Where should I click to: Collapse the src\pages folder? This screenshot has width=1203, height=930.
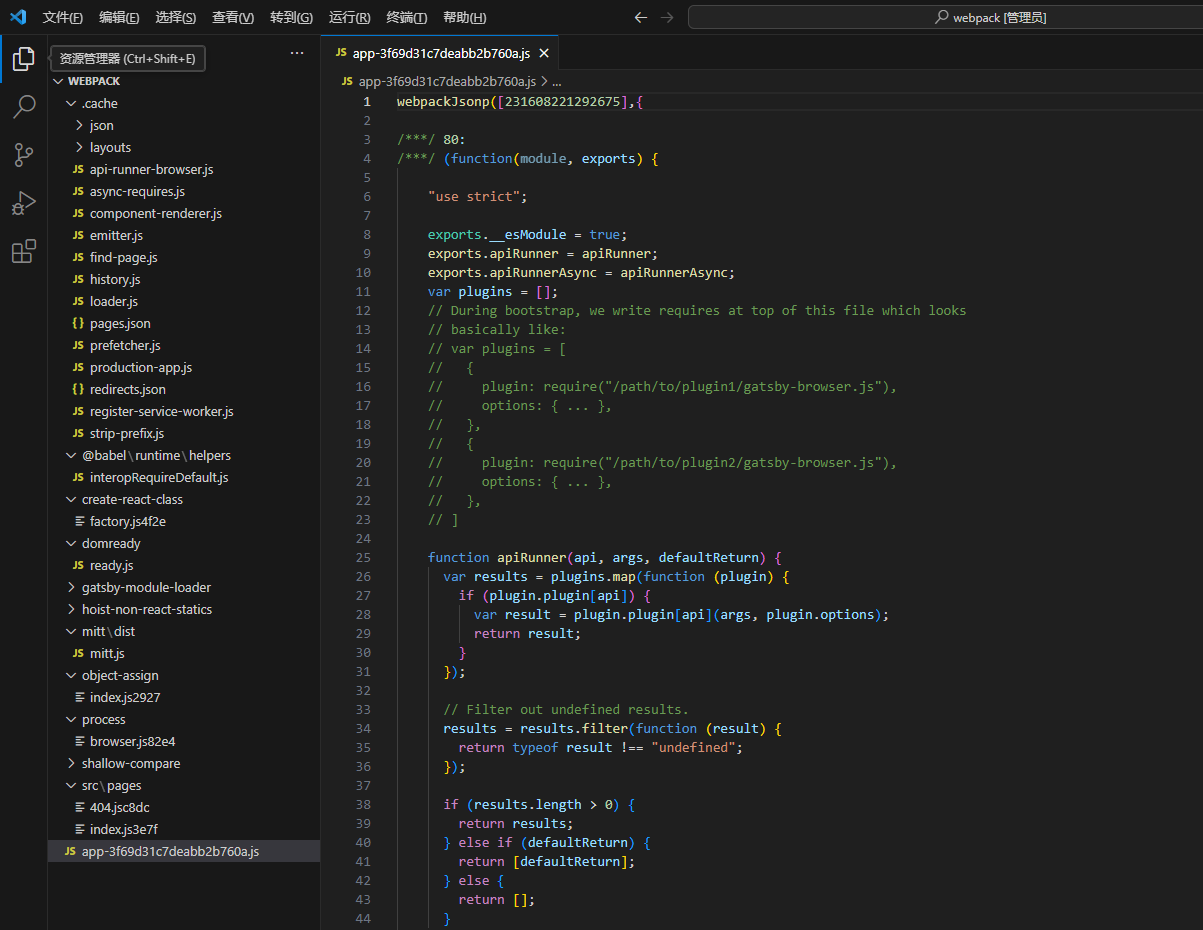click(x=184, y=785)
